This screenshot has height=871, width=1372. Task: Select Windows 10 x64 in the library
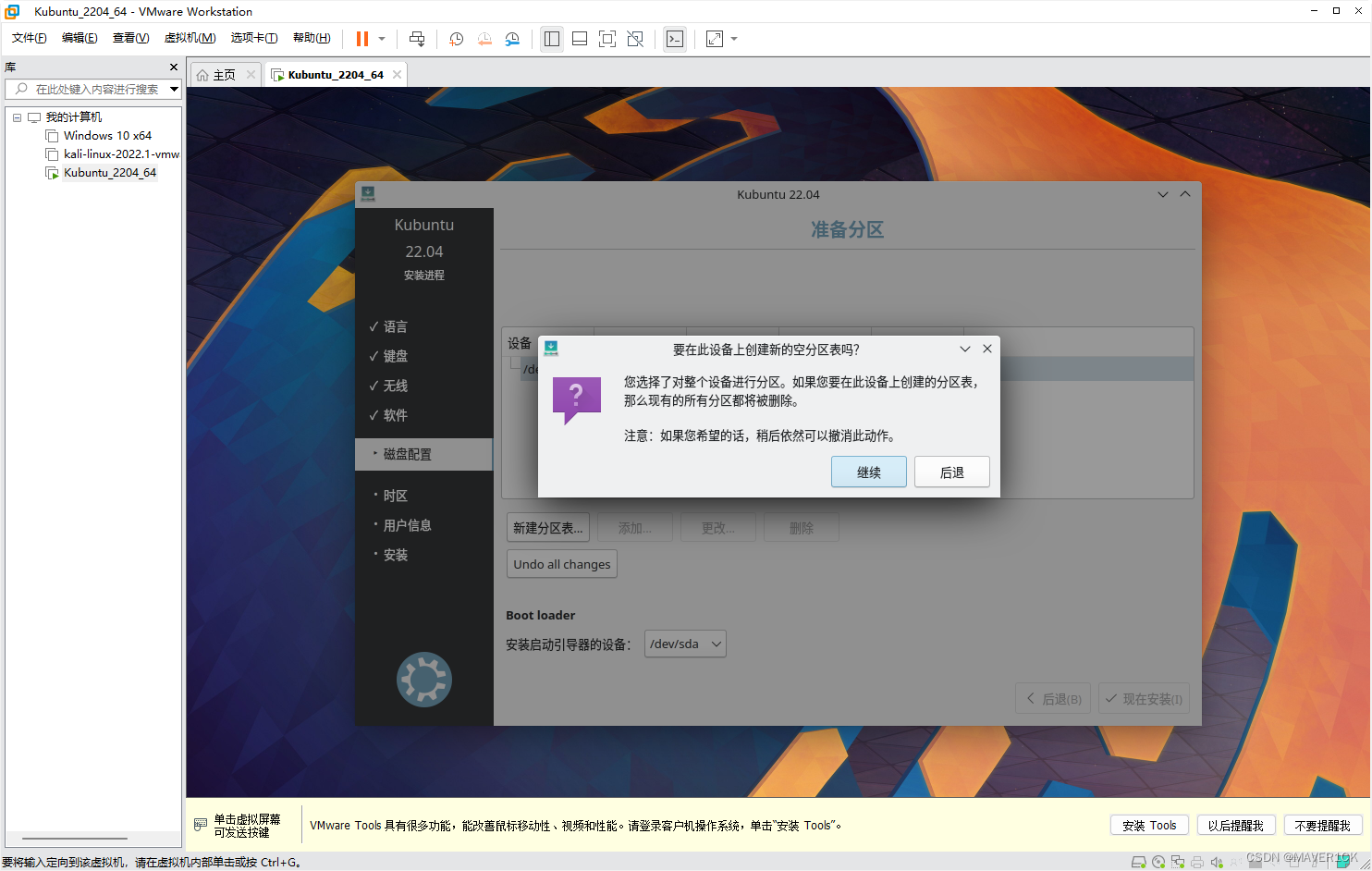click(107, 136)
